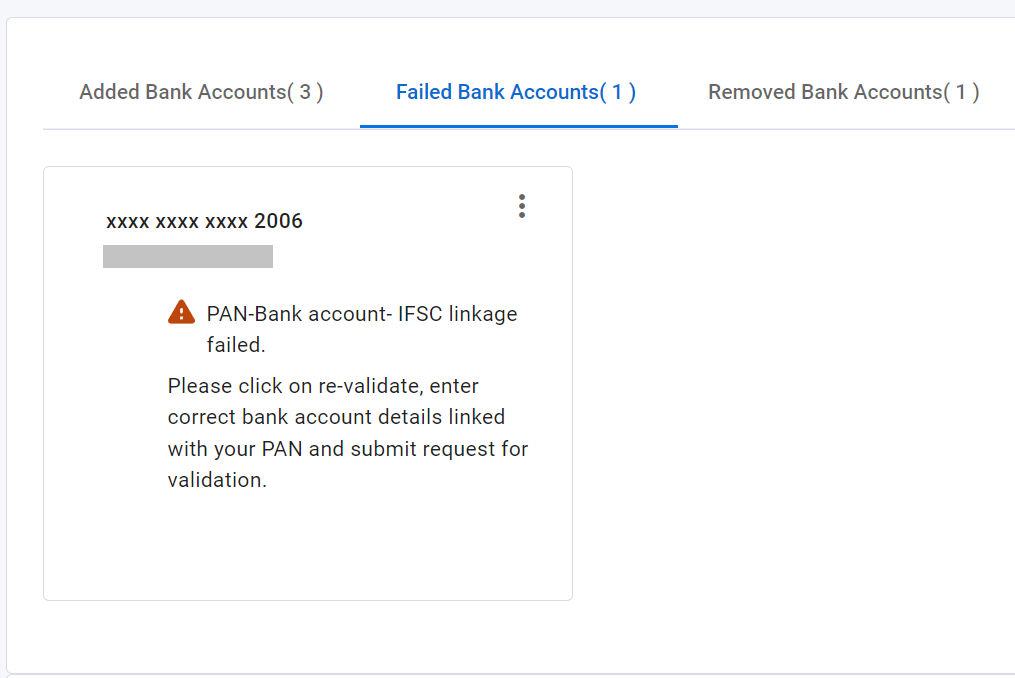Click the re-validate instructions paragraph
The image size is (1015, 678).
(x=348, y=433)
